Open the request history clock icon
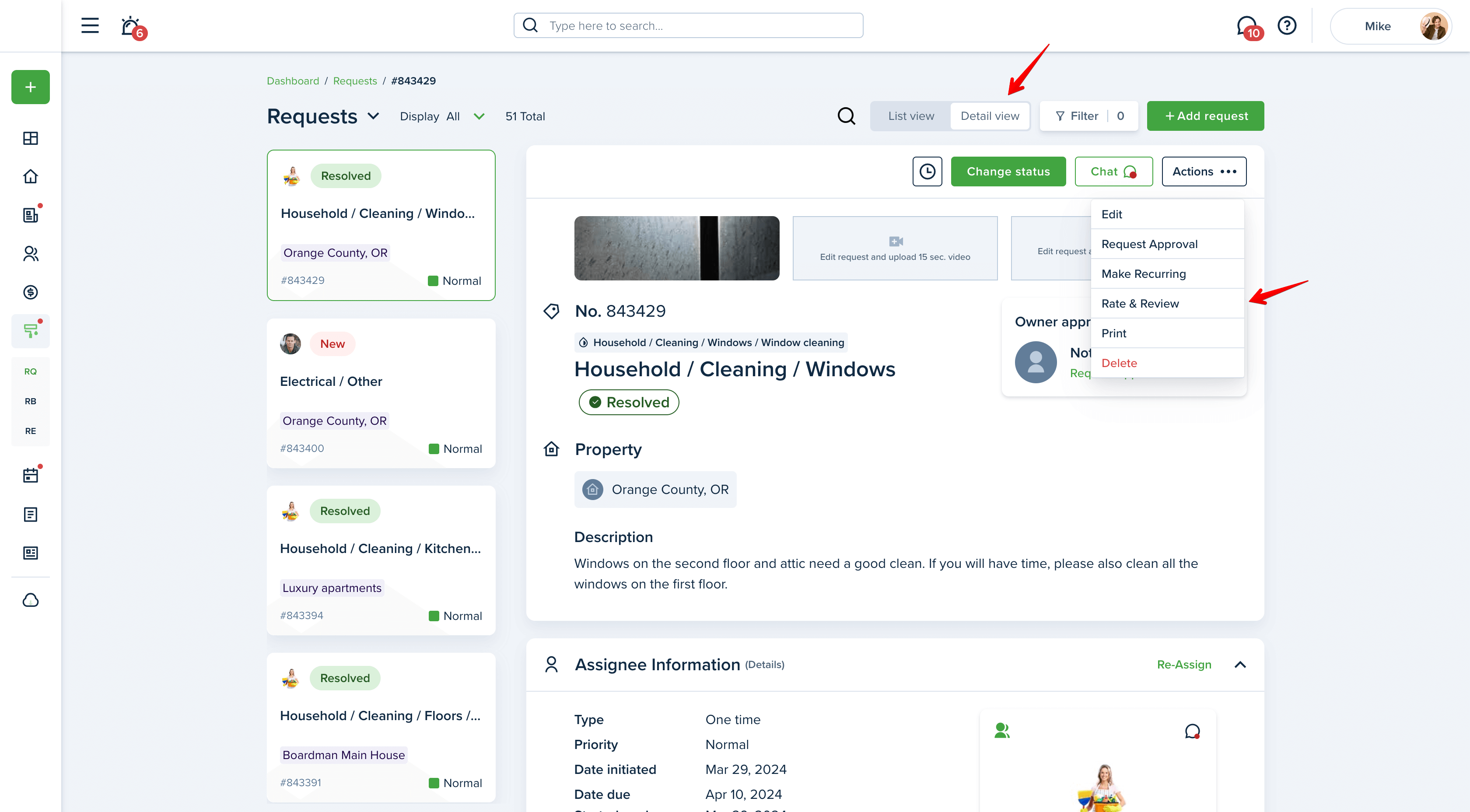This screenshot has height=812, width=1470. pos(927,171)
